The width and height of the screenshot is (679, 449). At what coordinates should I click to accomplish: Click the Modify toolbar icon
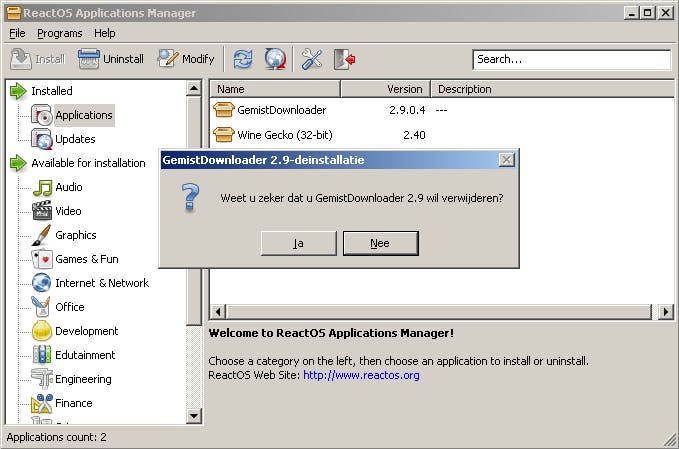click(168, 59)
